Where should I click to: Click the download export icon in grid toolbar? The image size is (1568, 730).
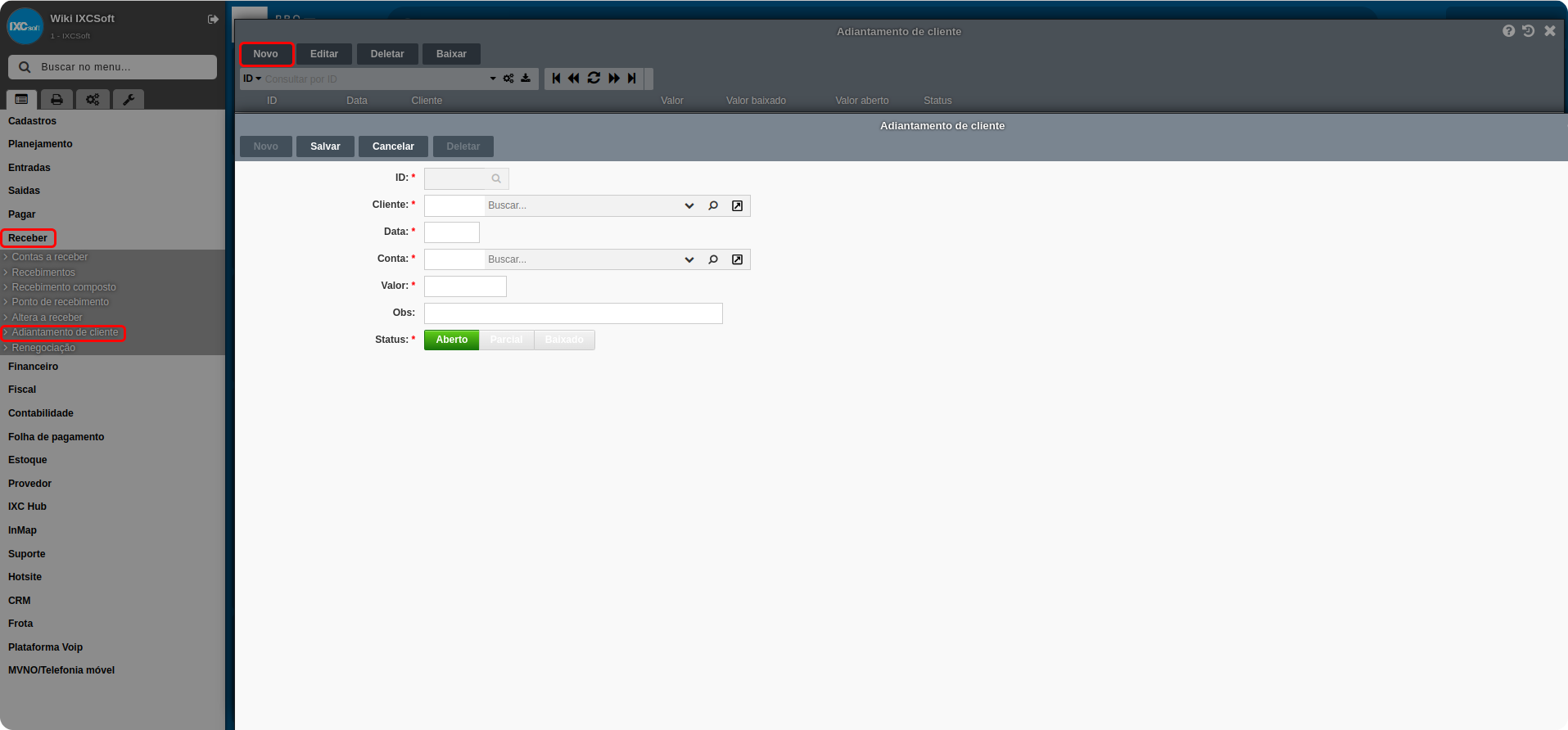(526, 79)
